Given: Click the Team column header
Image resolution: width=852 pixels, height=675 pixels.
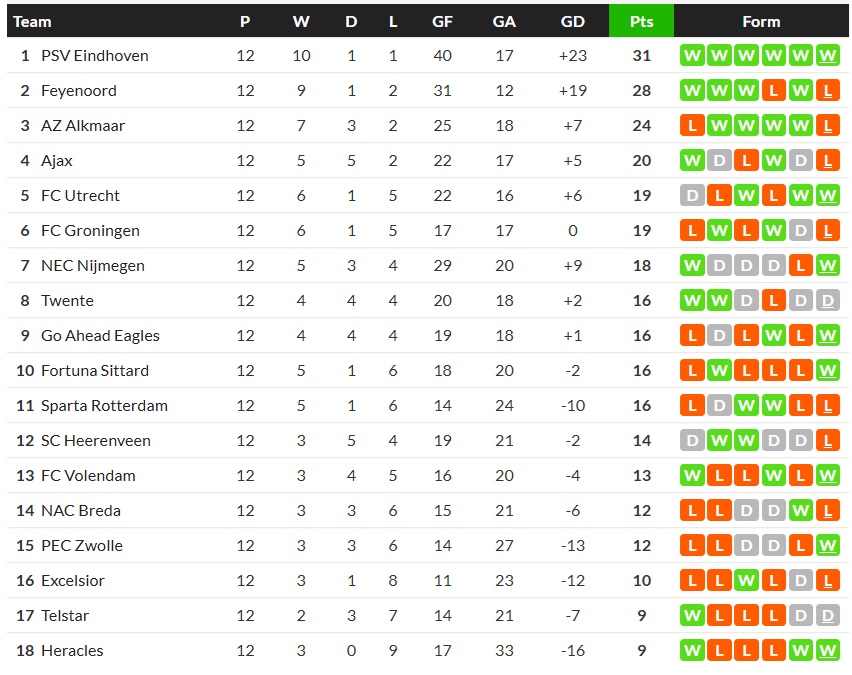Looking at the screenshot, I should pos(33,21).
